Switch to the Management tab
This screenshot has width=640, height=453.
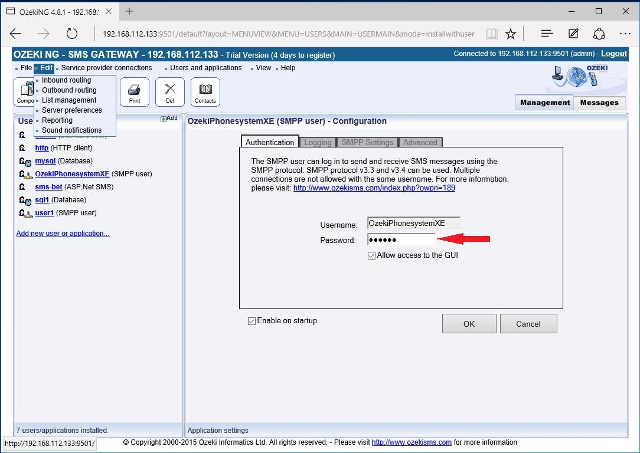544,103
